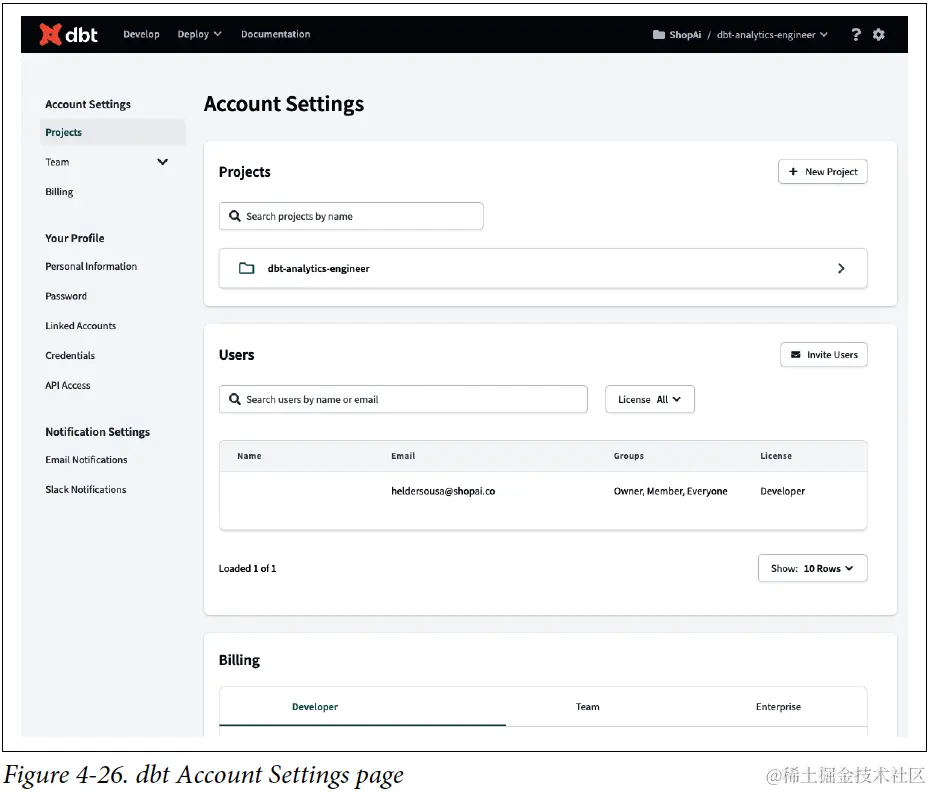Open the Show 10 Rows dropdown

pyautogui.click(x=812, y=568)
